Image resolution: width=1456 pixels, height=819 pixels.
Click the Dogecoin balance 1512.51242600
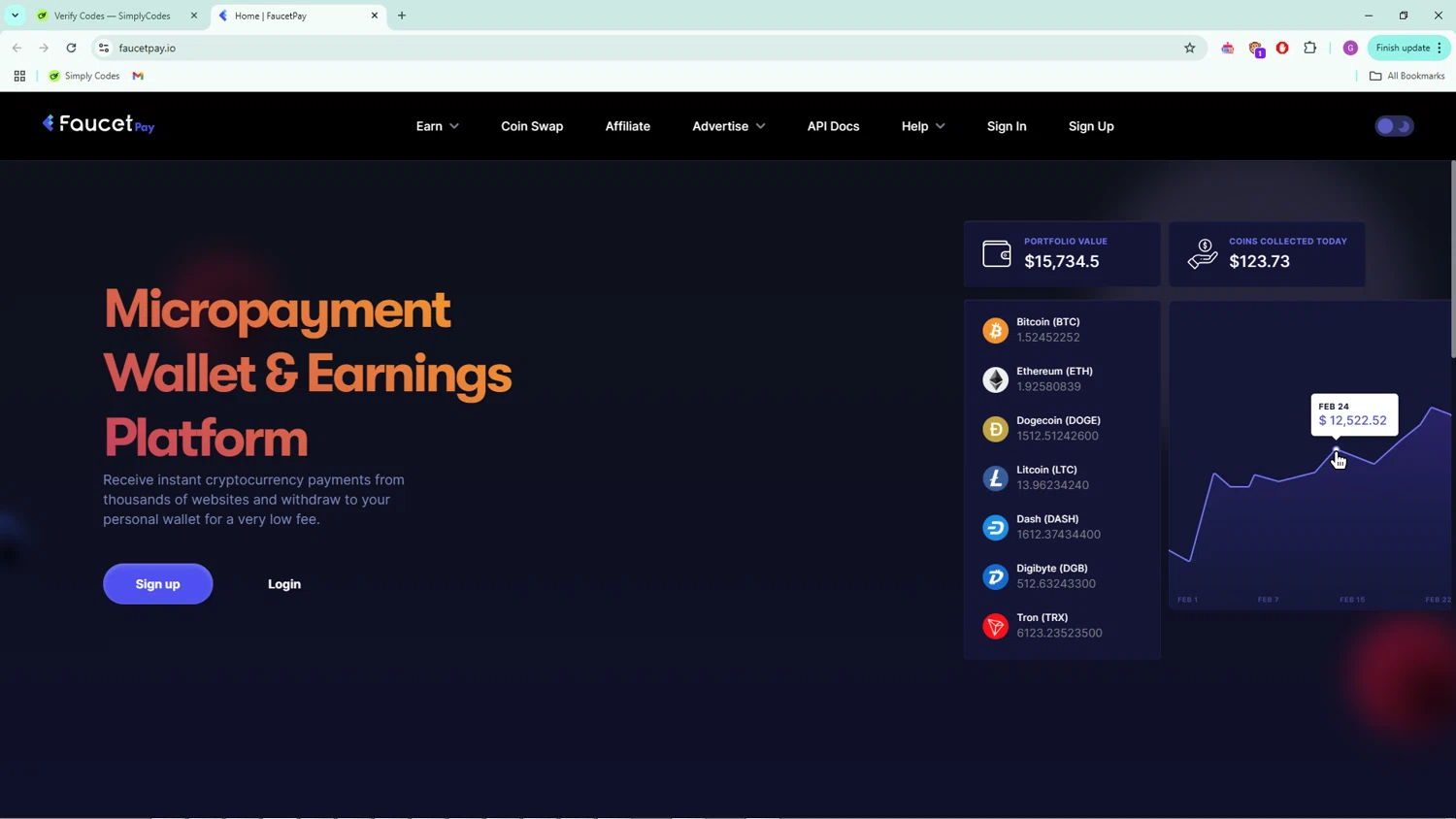1057,436
